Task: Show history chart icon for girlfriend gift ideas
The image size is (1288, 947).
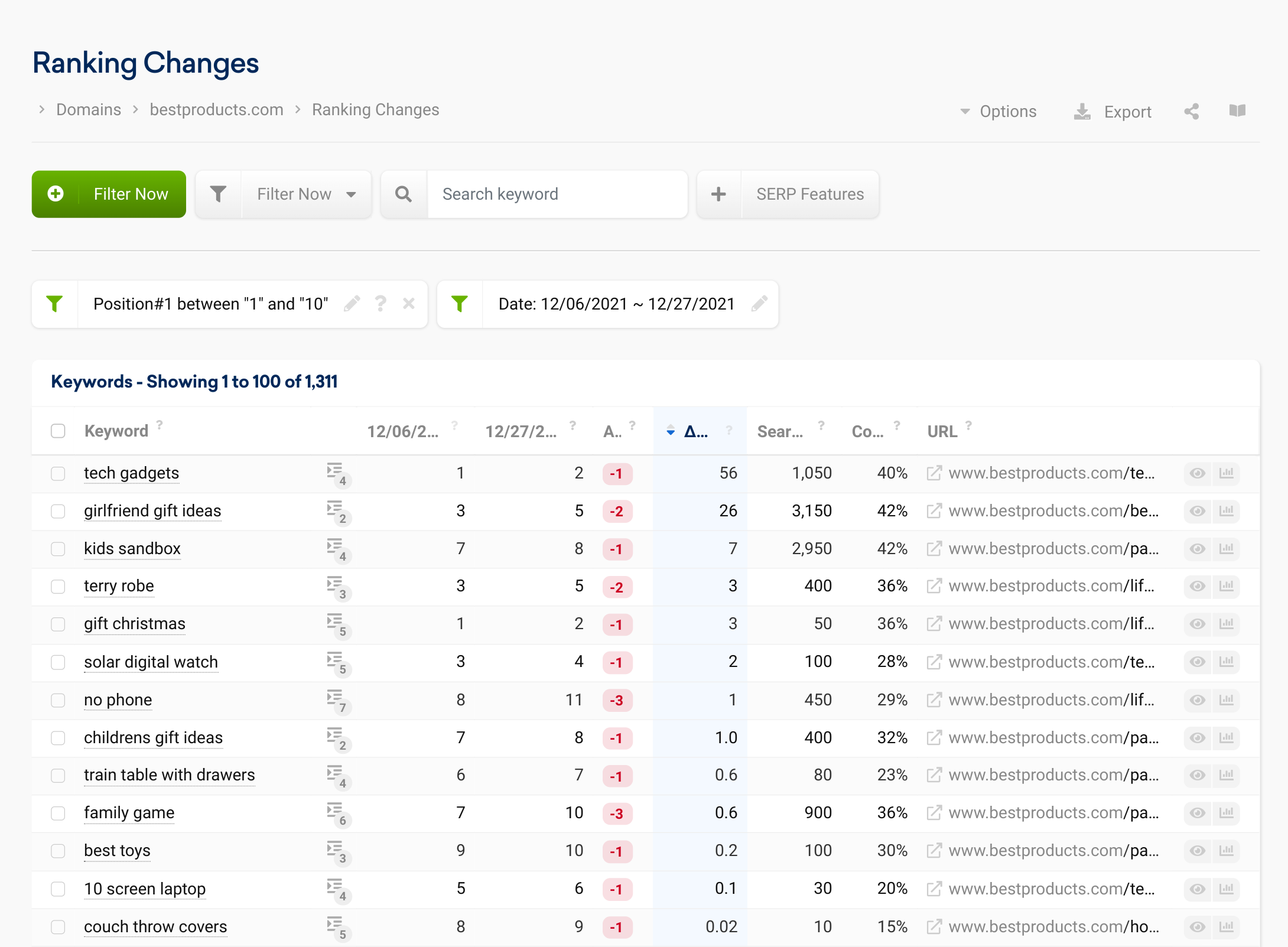Action: (x=1227, y=511)
